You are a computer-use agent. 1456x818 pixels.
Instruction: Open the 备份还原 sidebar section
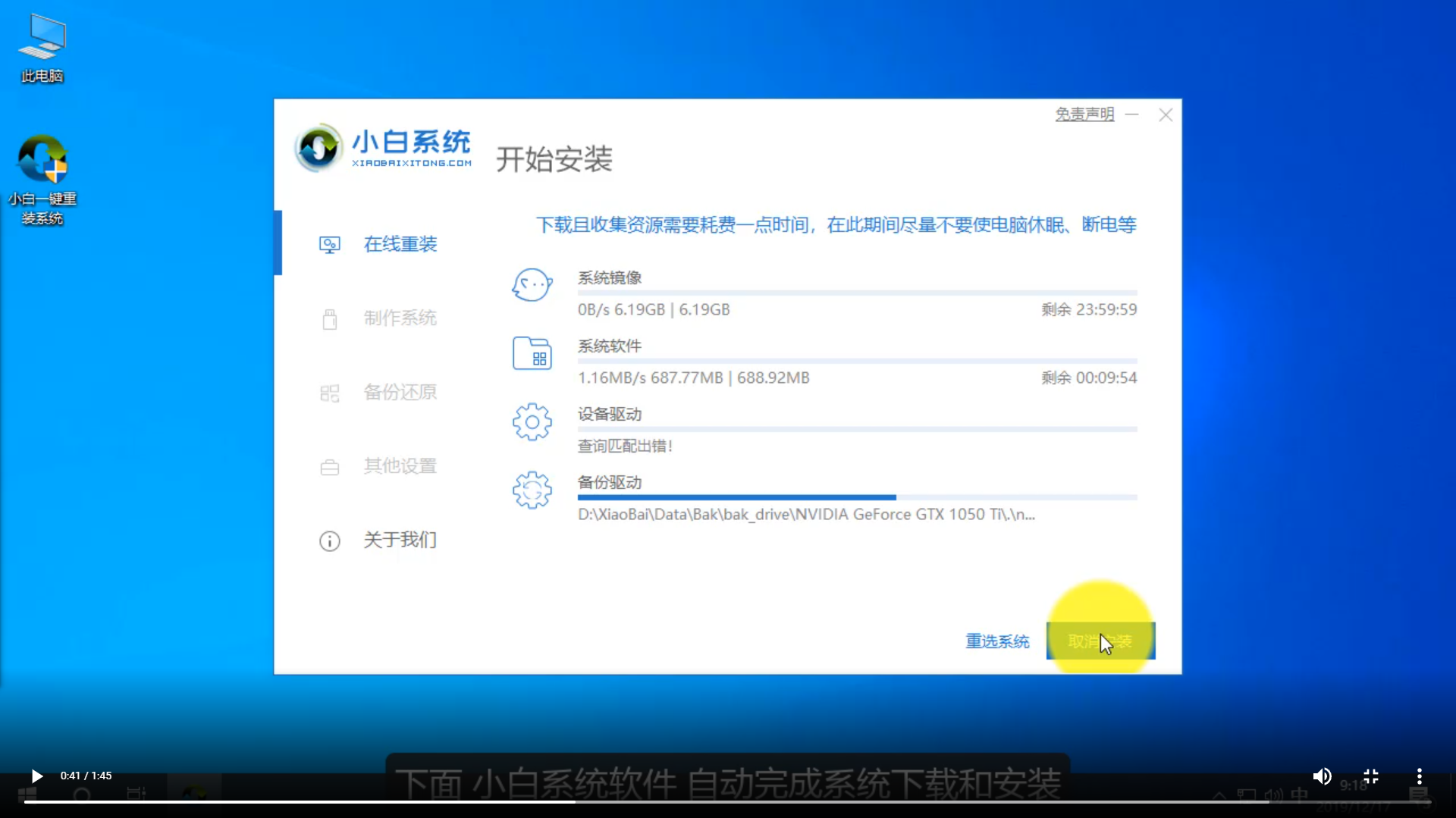(400, 392)
